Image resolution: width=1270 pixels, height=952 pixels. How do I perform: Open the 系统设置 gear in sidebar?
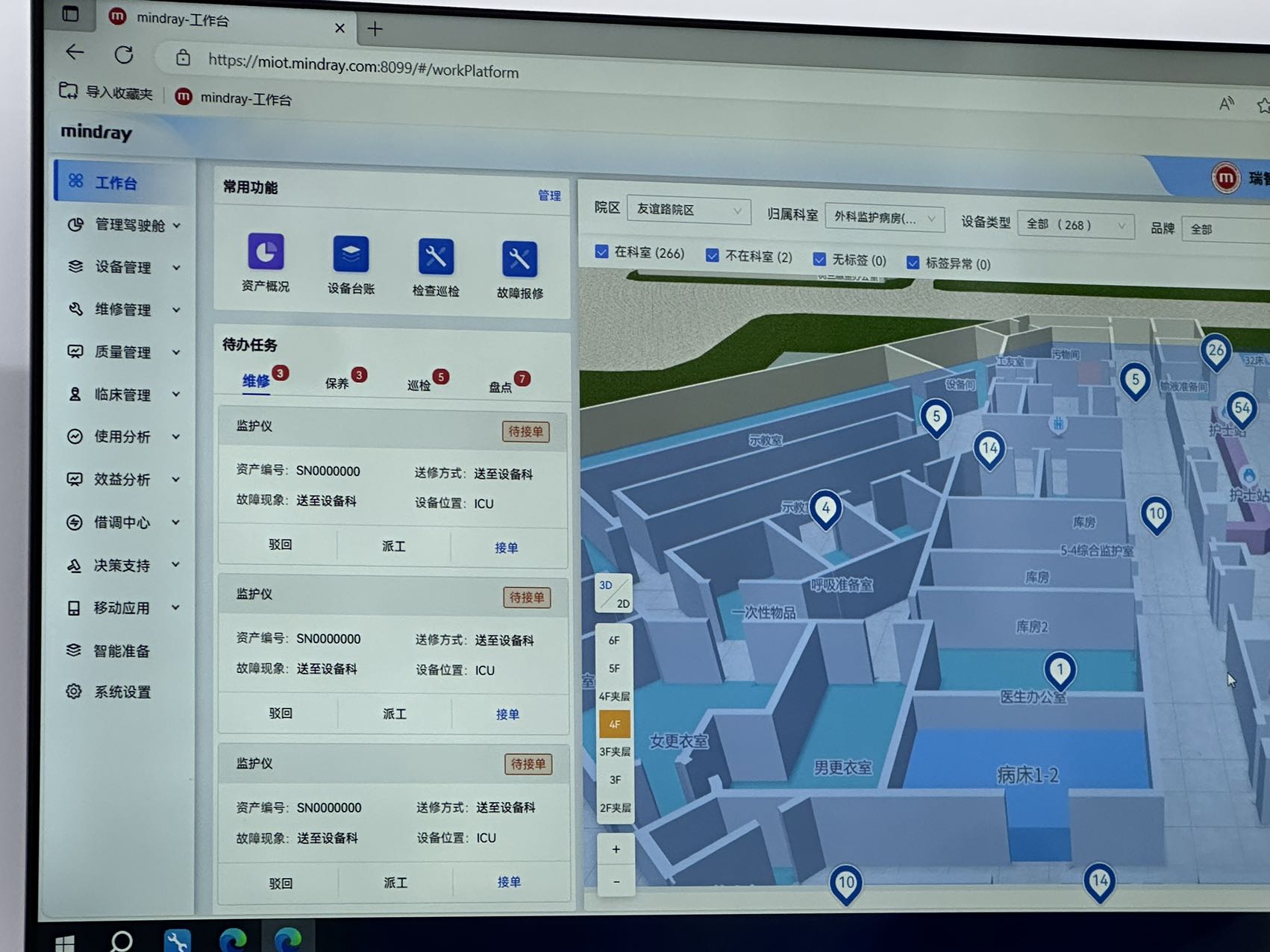click(x=74, y=692)
